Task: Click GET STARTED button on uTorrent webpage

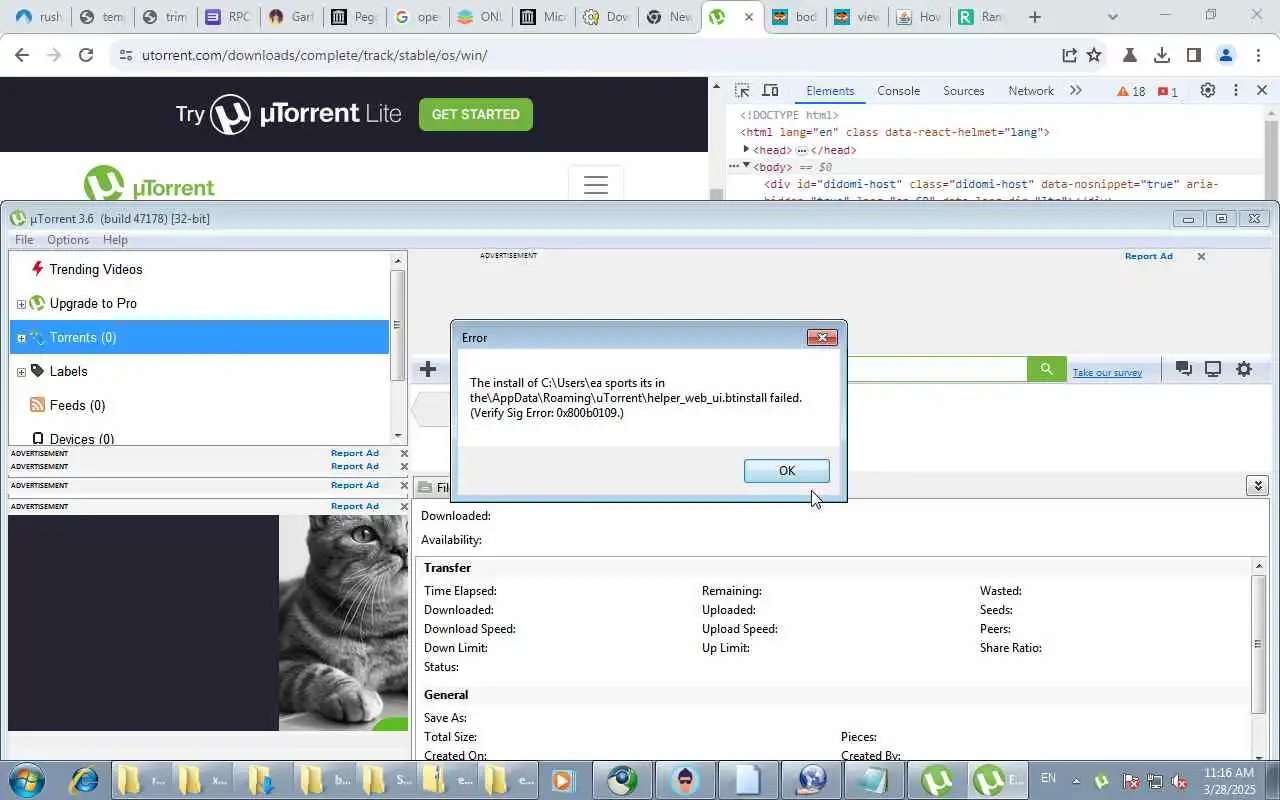Action: 475,114
